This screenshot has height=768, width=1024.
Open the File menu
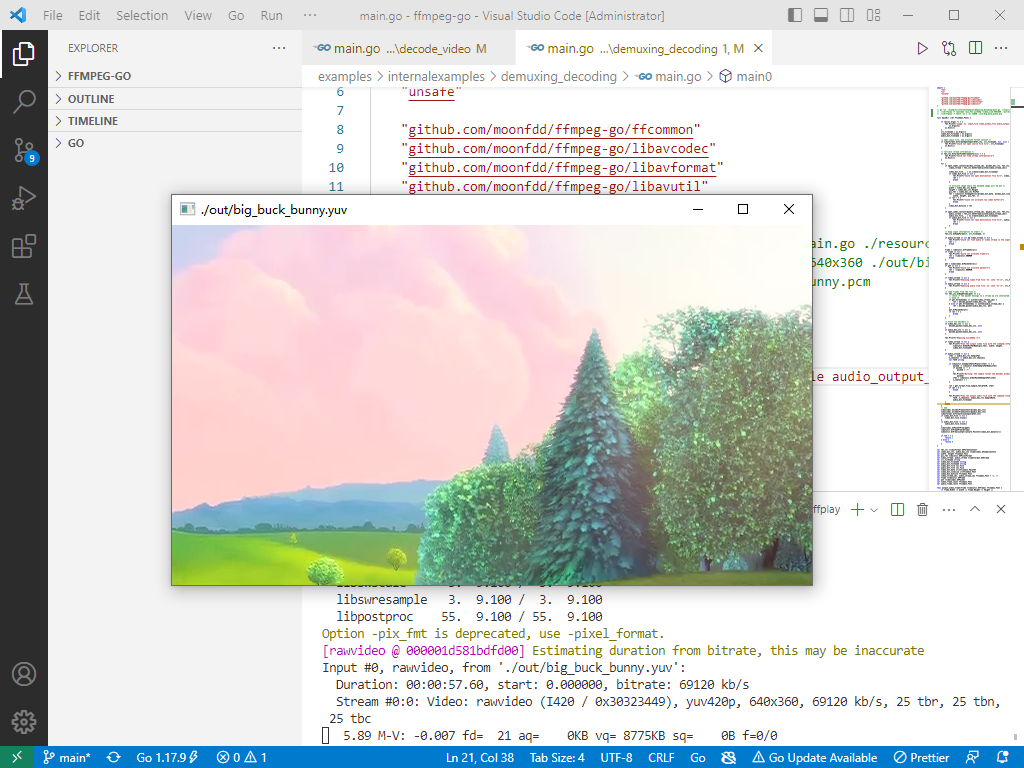tap(52, 15)
